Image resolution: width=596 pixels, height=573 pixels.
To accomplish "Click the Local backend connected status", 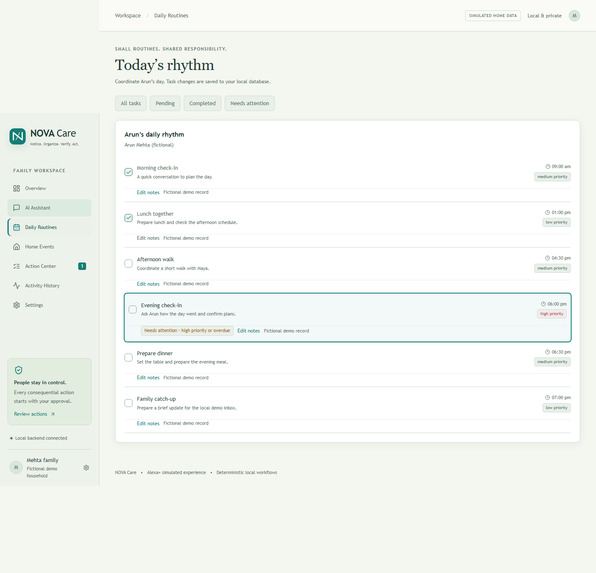I will click(x=39, y=438).
